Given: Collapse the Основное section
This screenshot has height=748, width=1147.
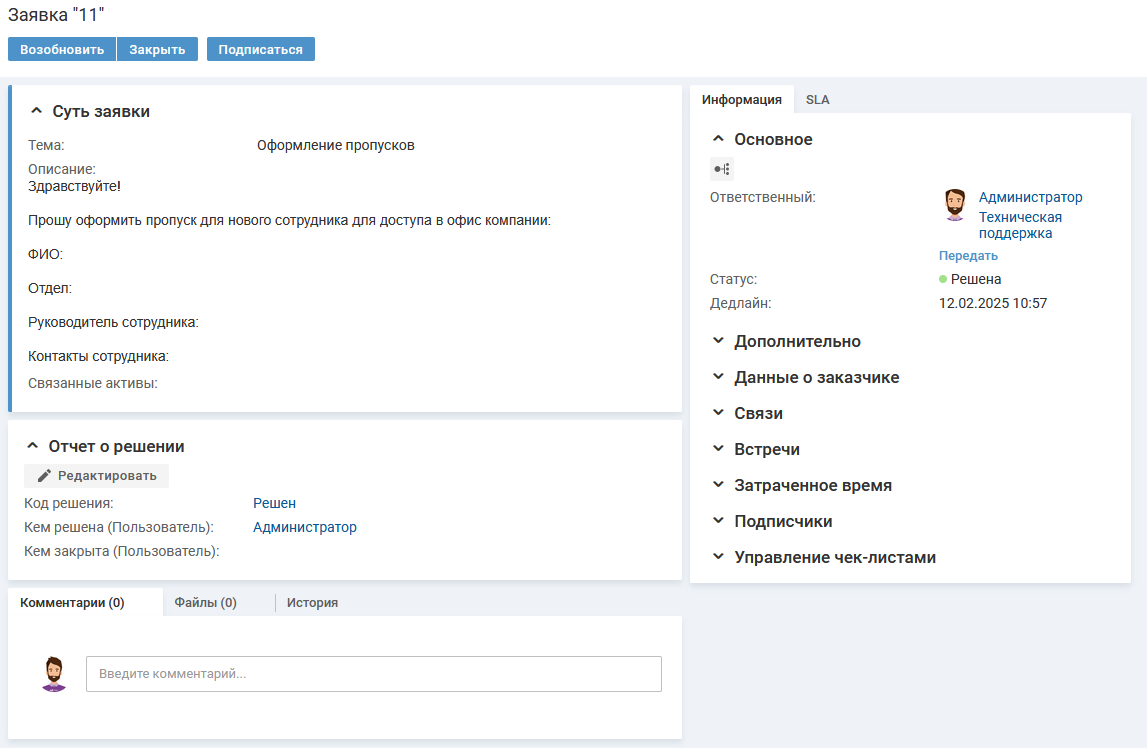Looking at the screenshot, I should point(718,140).
